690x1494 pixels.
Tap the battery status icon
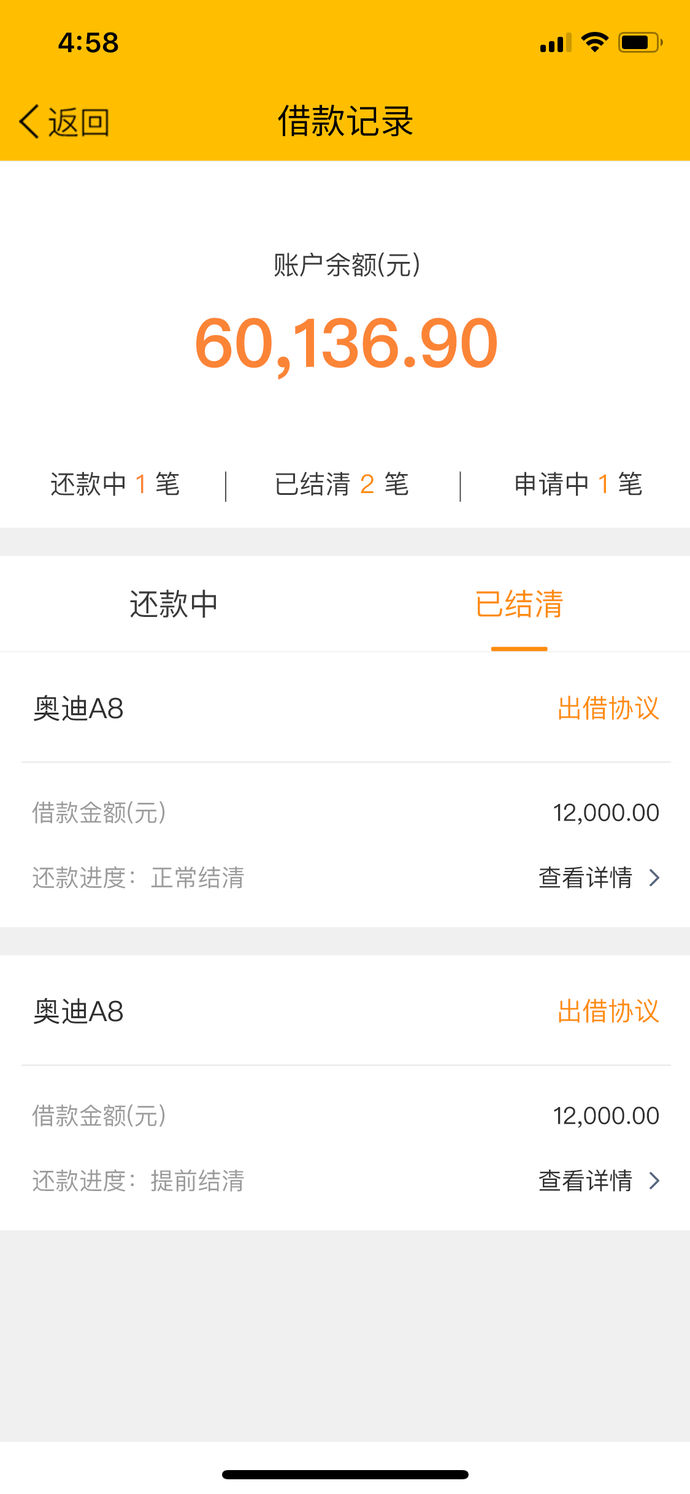click(640, 42)
